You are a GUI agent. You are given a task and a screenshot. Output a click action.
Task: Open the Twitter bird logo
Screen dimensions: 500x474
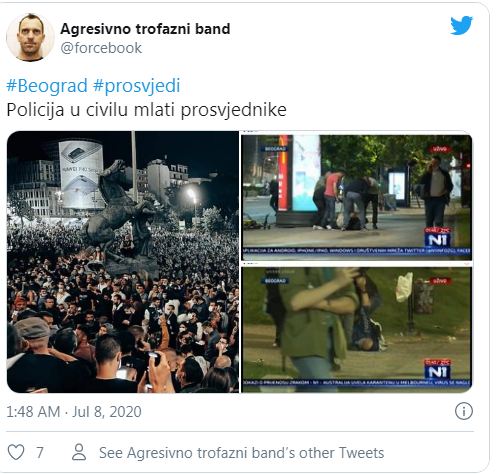[x=461, y=25]
